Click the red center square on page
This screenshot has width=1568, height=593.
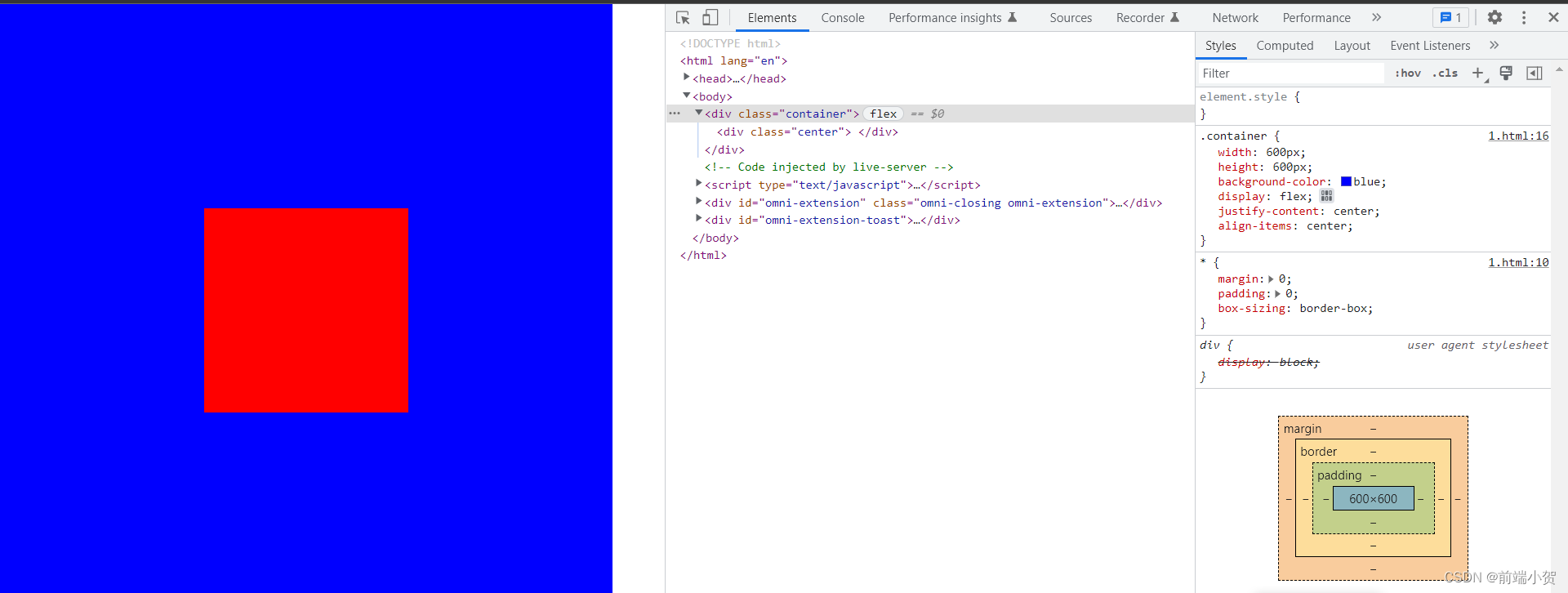(x=305, y=310)
